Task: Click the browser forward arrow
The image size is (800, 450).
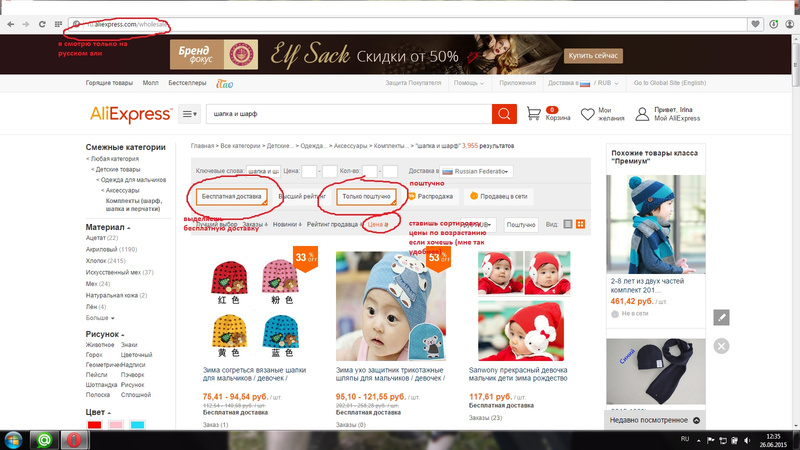Action: click(x=26, y=24)
